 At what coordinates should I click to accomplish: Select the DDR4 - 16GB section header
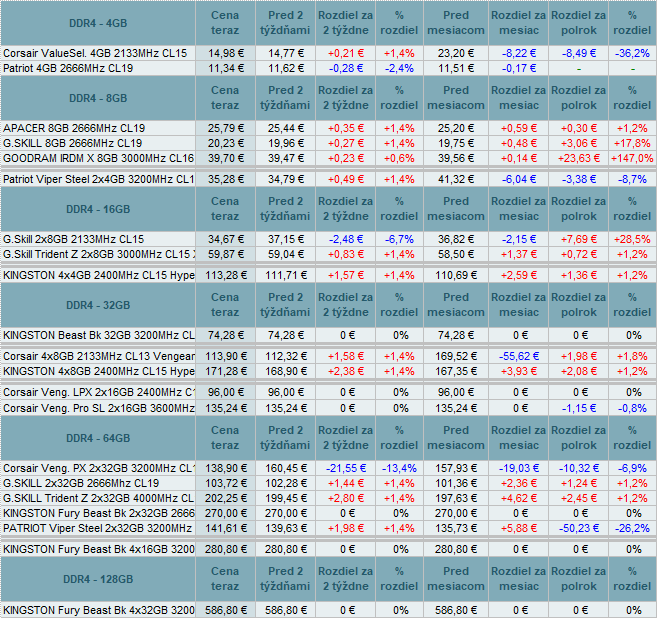point(98,209)
